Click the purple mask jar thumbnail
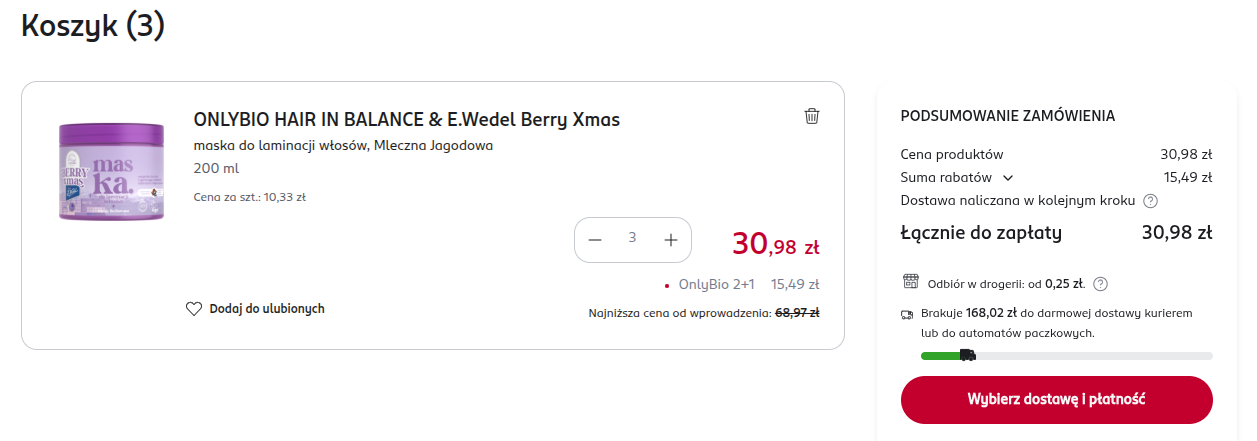1257x441 pixels. (111, 171)
